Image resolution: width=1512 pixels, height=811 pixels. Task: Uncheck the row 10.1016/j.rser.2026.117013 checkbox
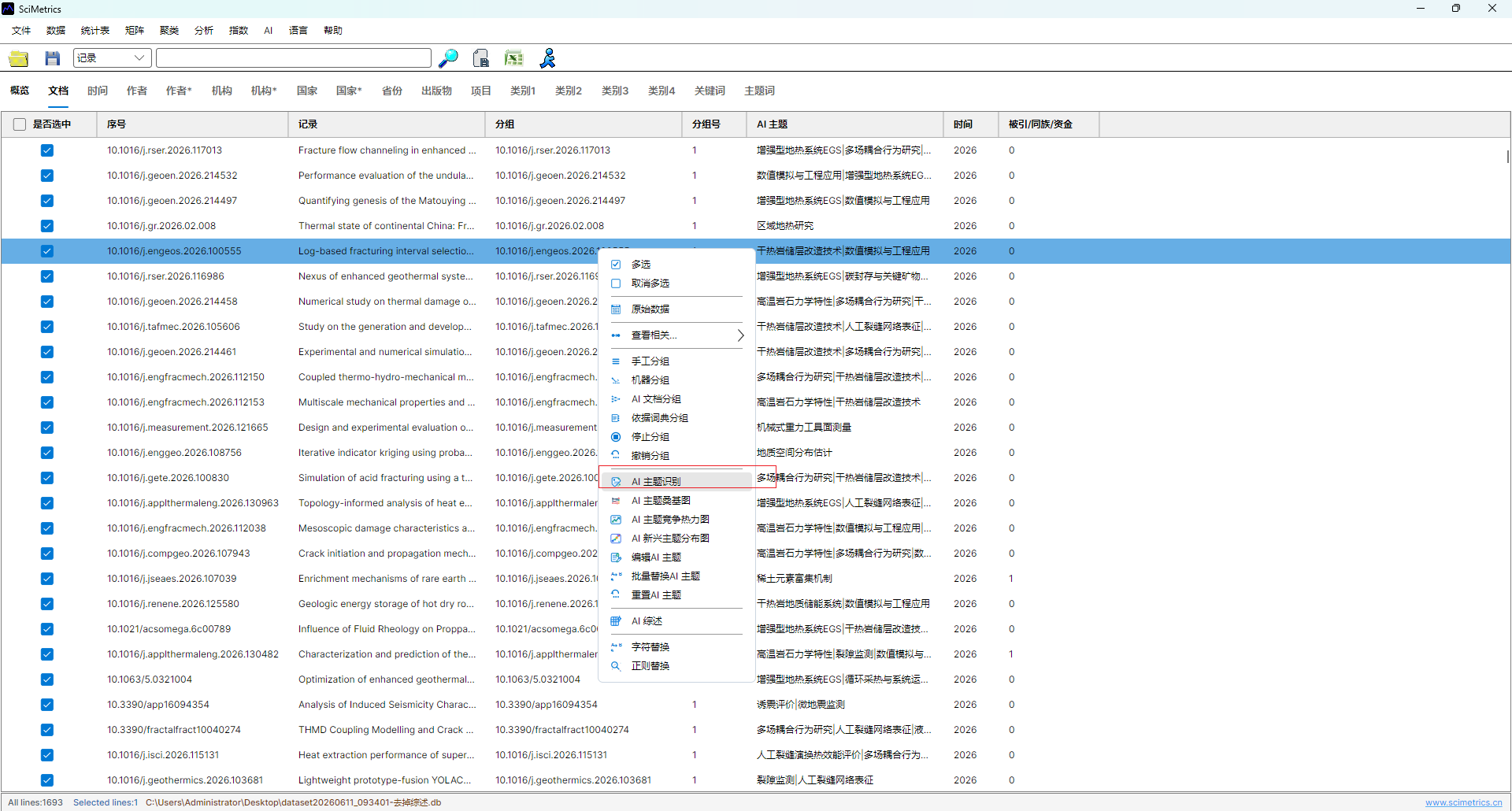click(x=47, y=150)
